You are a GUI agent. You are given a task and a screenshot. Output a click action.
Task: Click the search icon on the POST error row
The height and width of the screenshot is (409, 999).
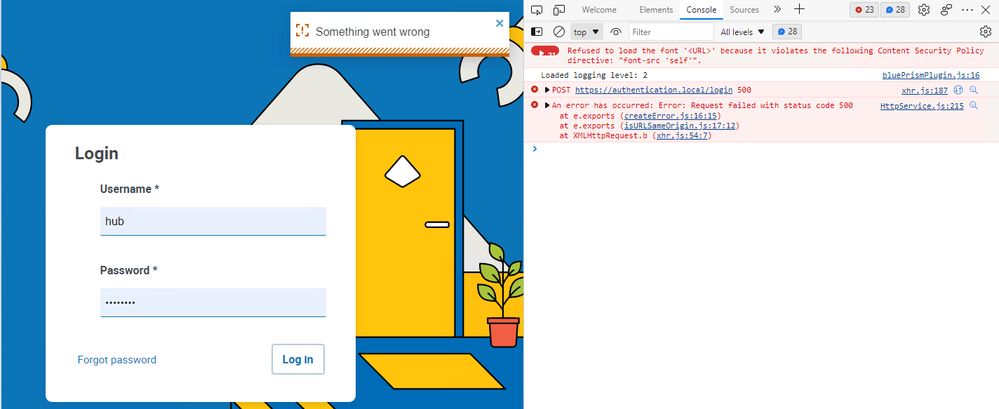coord(973,90)
